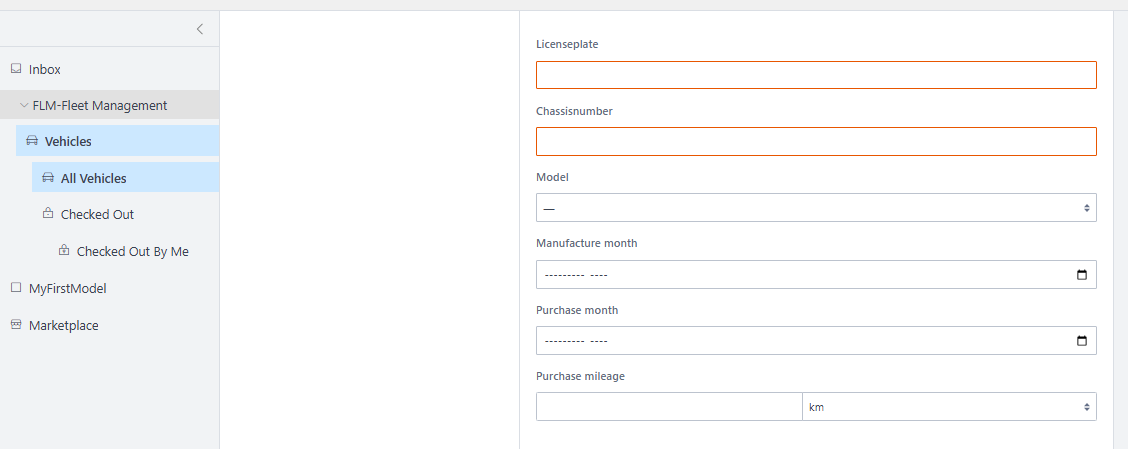1128x449 pixels.
Task: Open the Manufacture month calendar picker
Action: (1081, 275)
